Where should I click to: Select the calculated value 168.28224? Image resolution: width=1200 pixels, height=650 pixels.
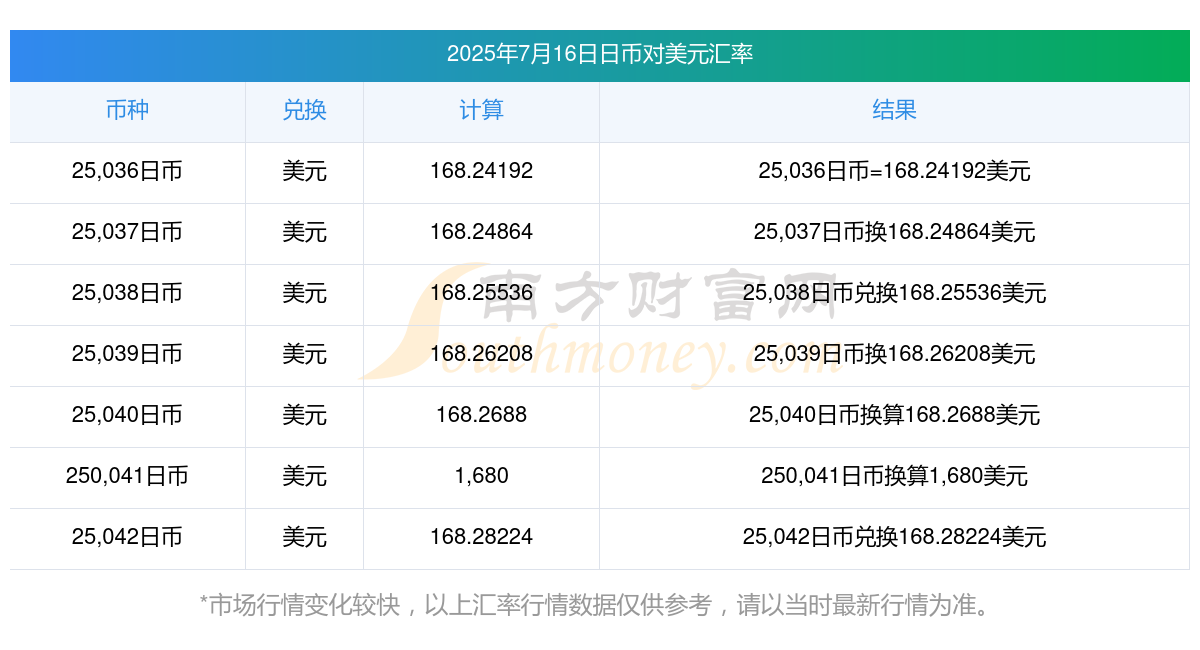[481, 537]
